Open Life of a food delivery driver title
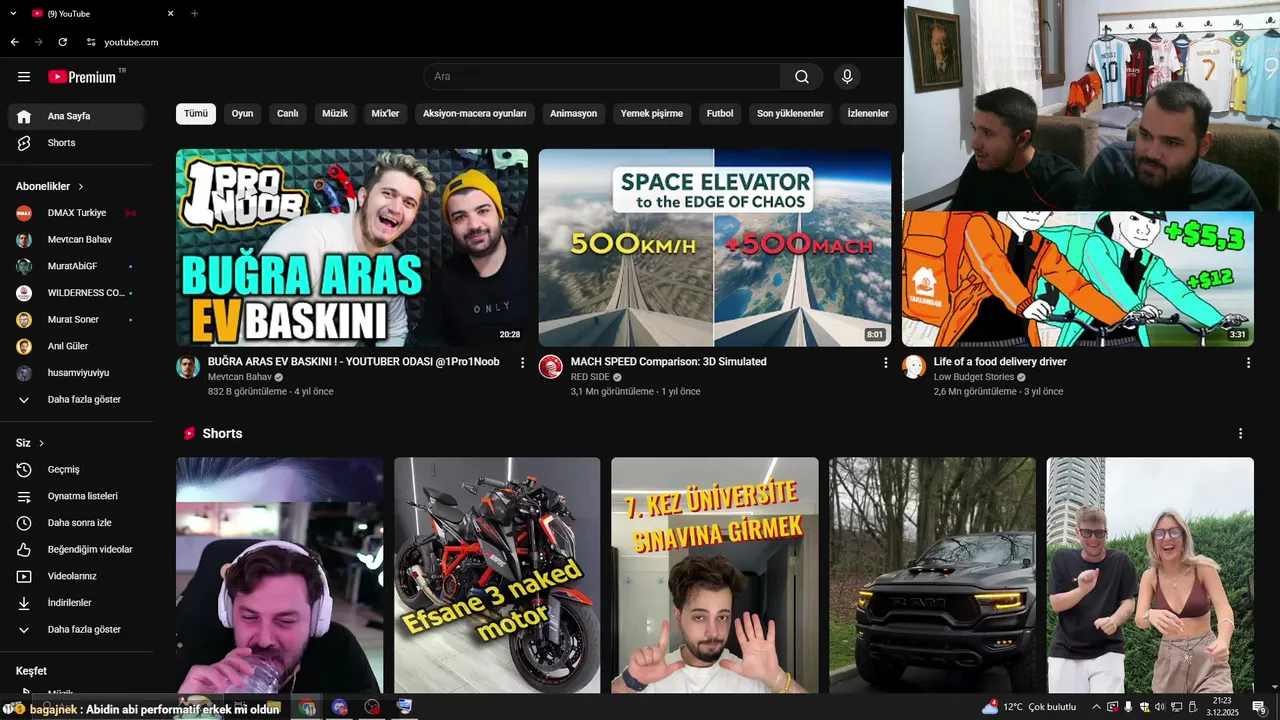 pos(1000,362)
